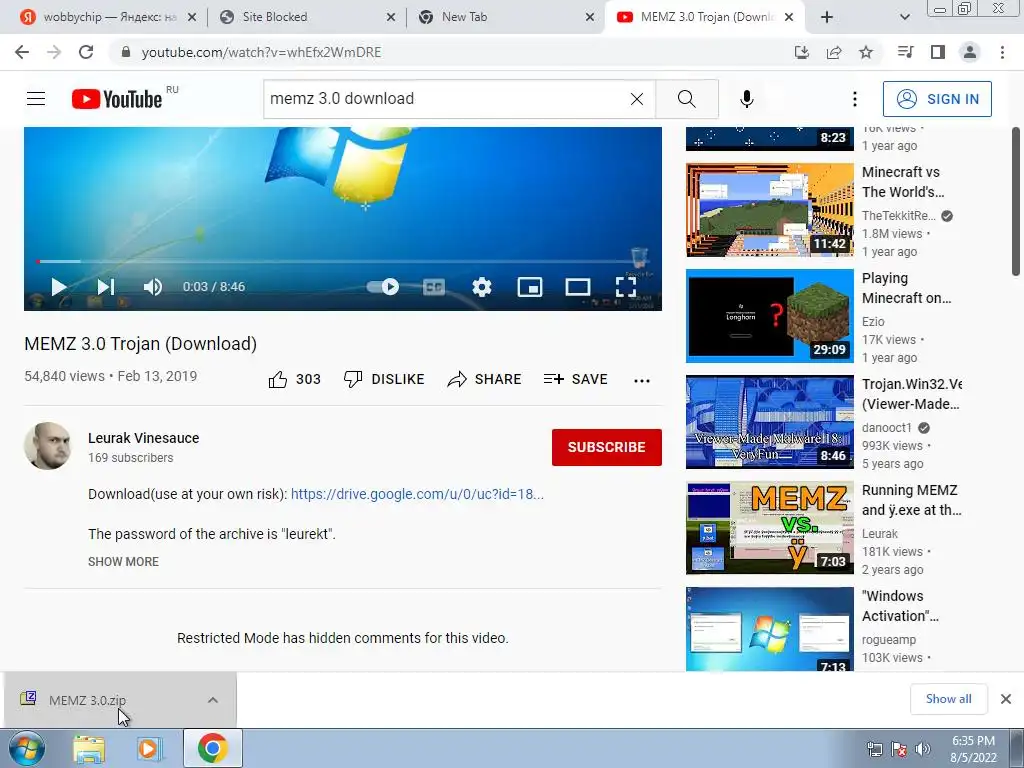The image size is (1024, 768).
Task: Open Running MEMZ and ÿ.exe video title
Action: pyautogui.click(x=910, y=500)
